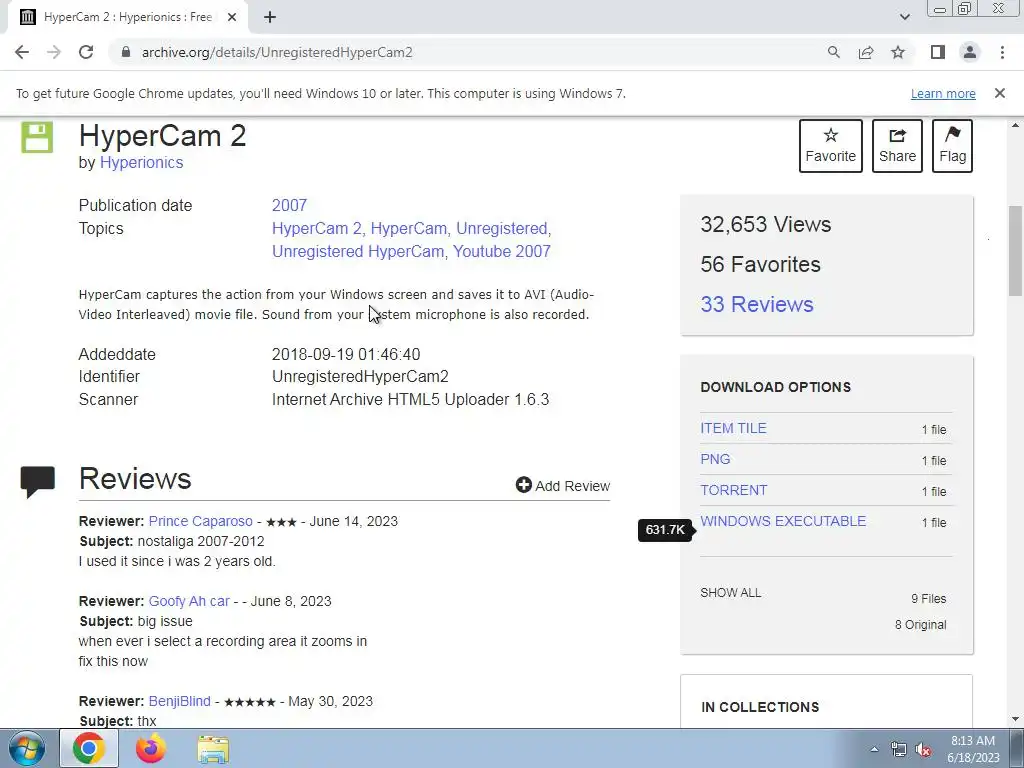
Task: Show hidden system tray icons
Action: tap(874, 749)
